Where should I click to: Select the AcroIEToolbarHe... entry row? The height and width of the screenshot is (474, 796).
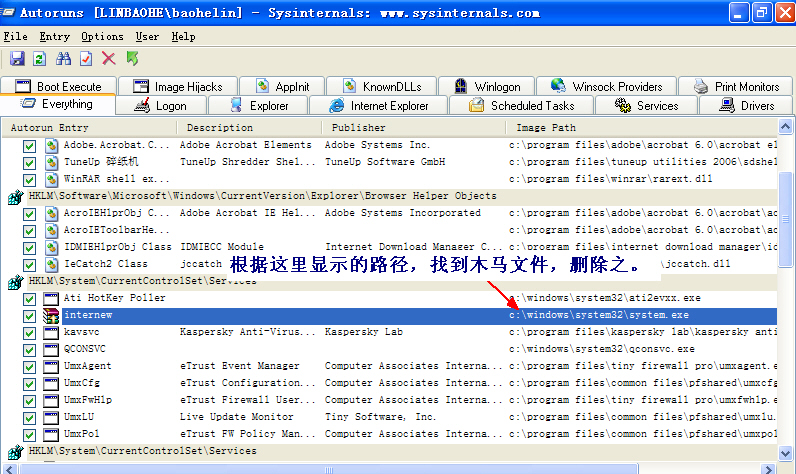pos(389,230)
